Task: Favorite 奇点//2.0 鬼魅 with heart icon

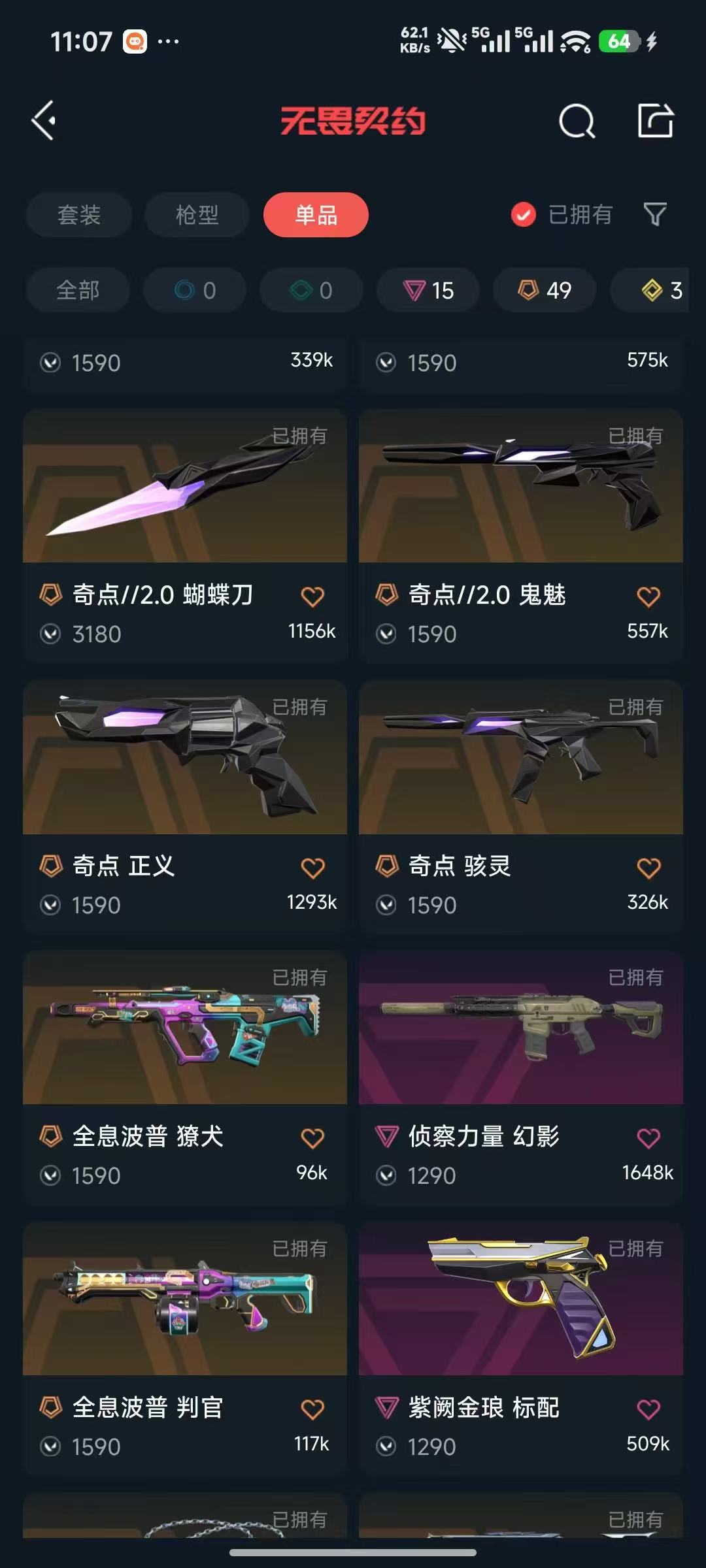Action: [x=648, y=596]
